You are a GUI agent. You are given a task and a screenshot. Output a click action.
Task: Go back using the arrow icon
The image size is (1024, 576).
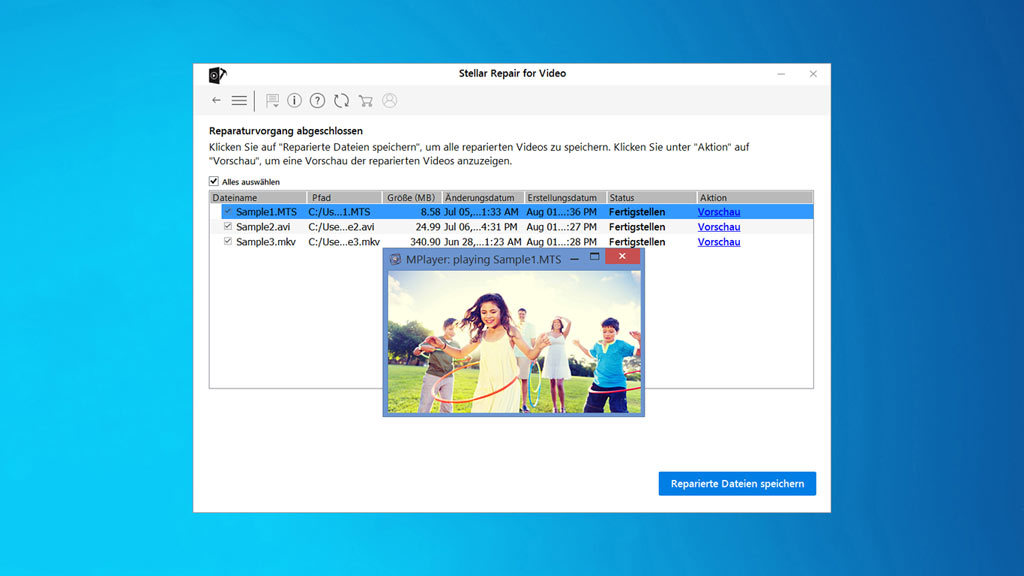(x=216, y=101)
